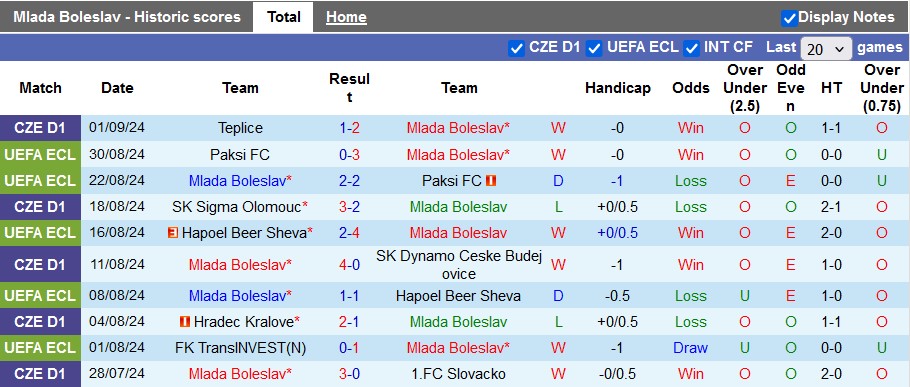The height and width of the screenshot is (387, 910).
Task: Click red card icon beside Hradec Kralove
Action: (x=185, y=321)
